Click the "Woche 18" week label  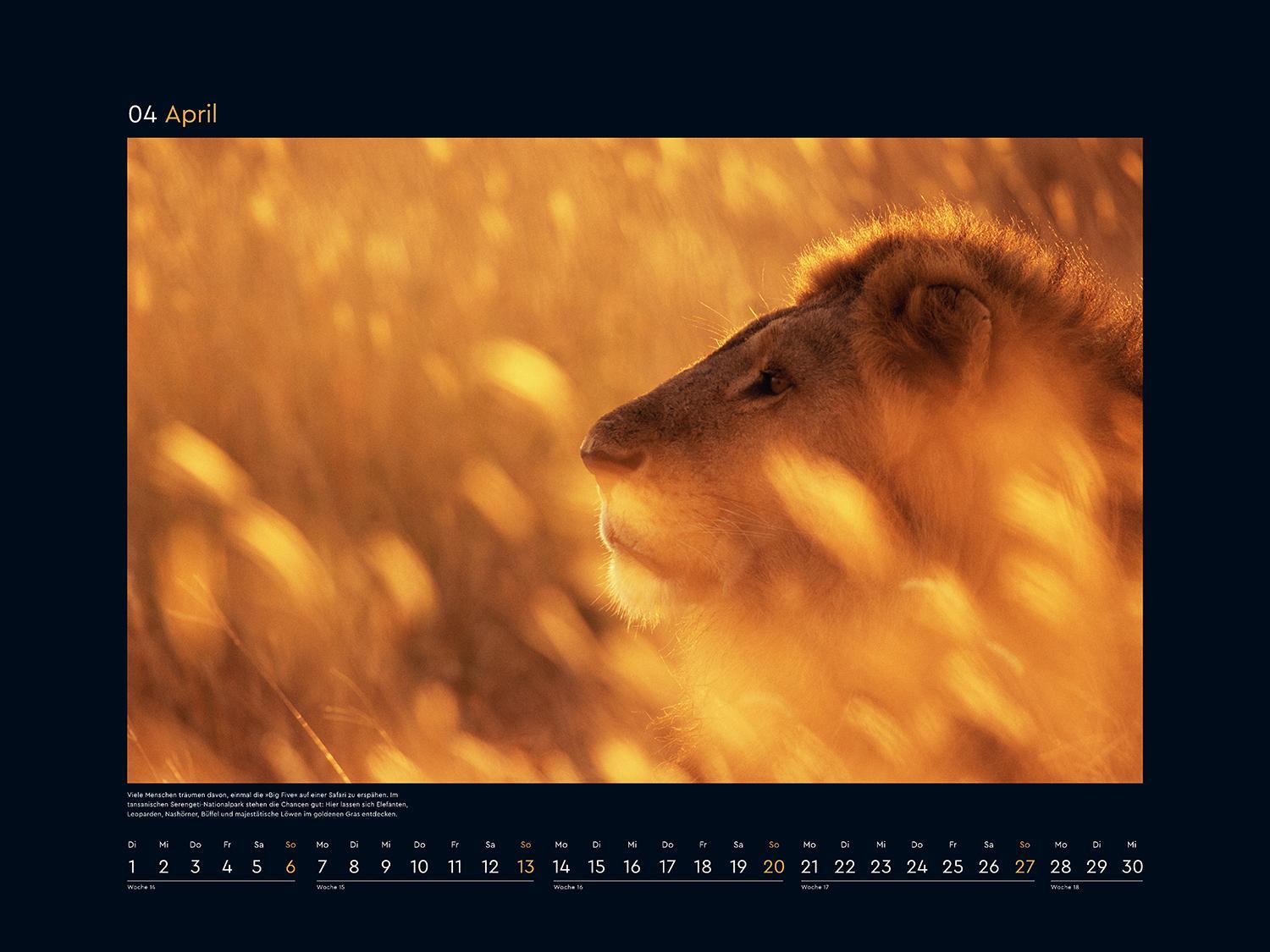(1064, 887)
